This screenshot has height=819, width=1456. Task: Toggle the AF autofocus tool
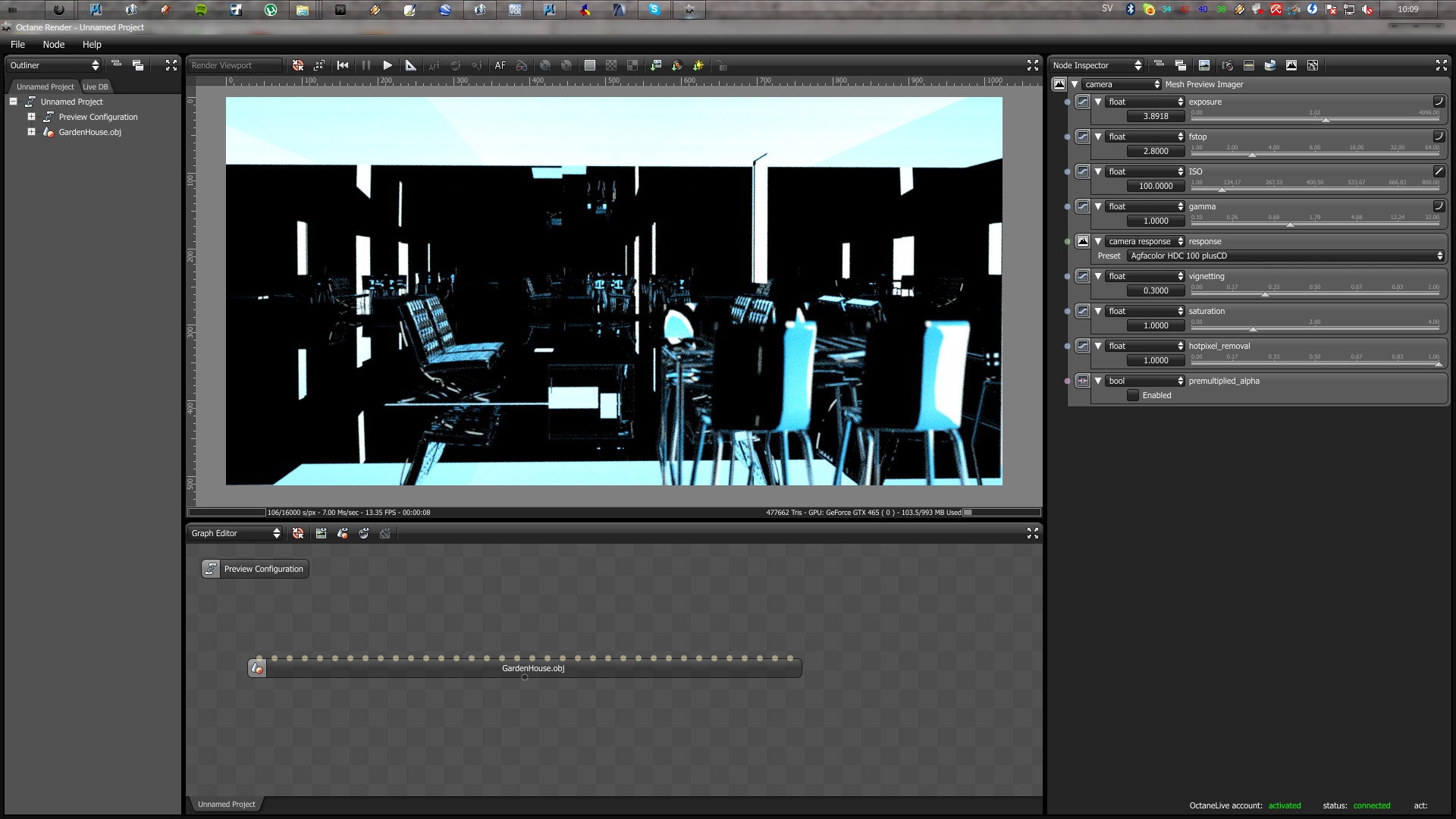[x=500, y=65]
